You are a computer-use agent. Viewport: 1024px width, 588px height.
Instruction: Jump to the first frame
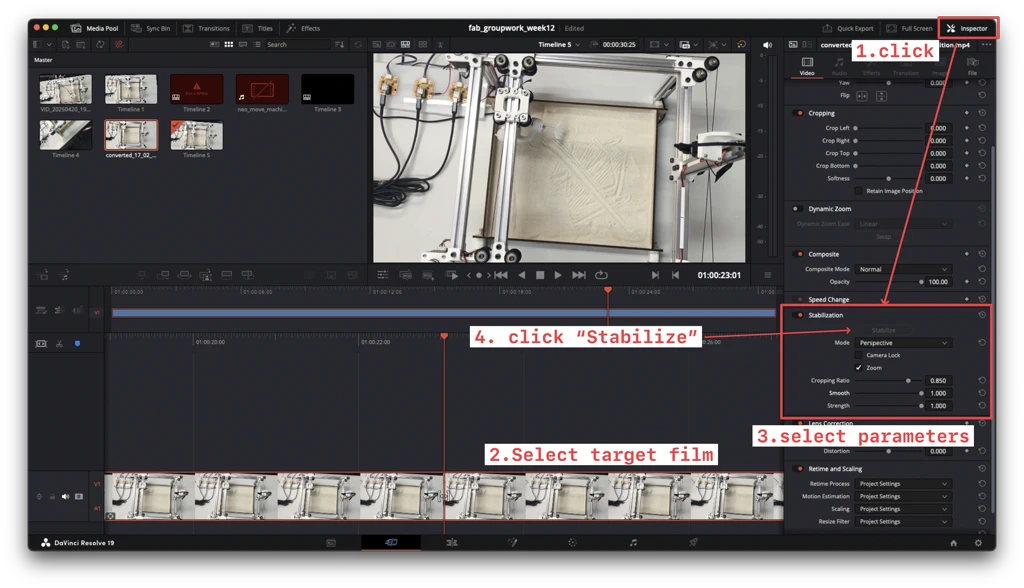click(x=501, y=275)
